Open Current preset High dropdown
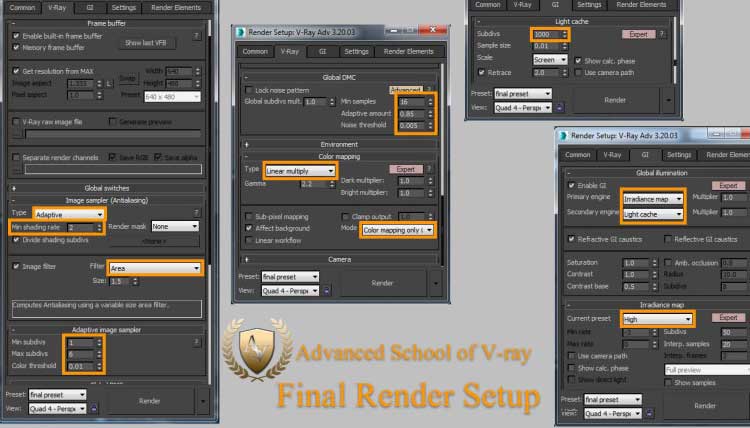 [657, 319]
